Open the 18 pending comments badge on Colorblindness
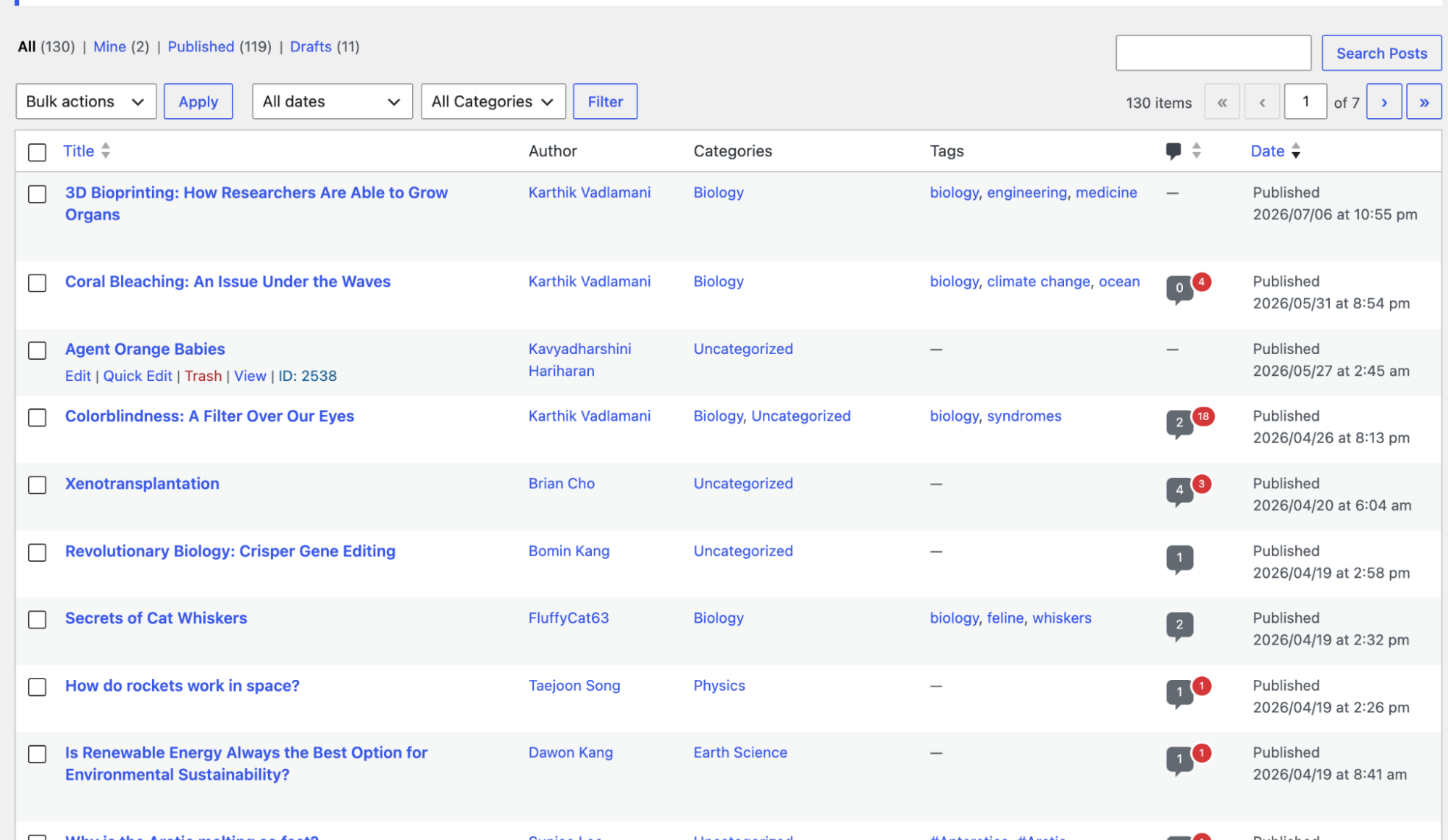This screenshot has width=1448, height=840. click(x=1203, y=416)
